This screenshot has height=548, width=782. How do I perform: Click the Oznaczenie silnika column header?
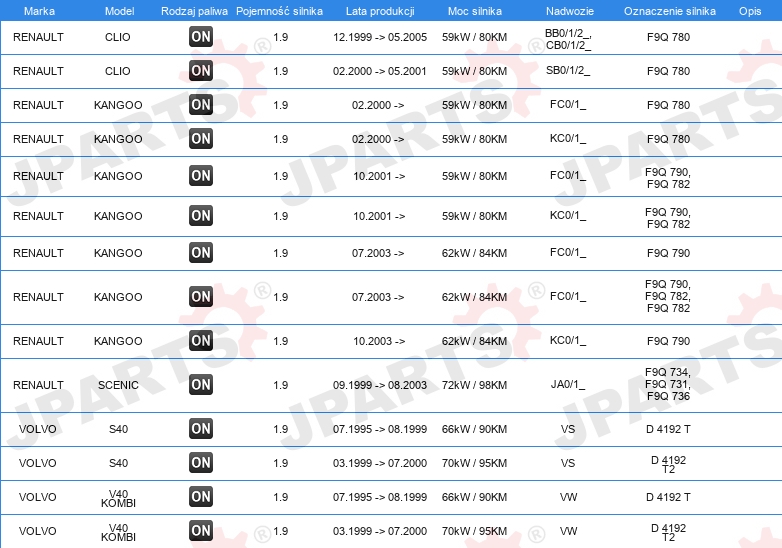pos(669,11)
